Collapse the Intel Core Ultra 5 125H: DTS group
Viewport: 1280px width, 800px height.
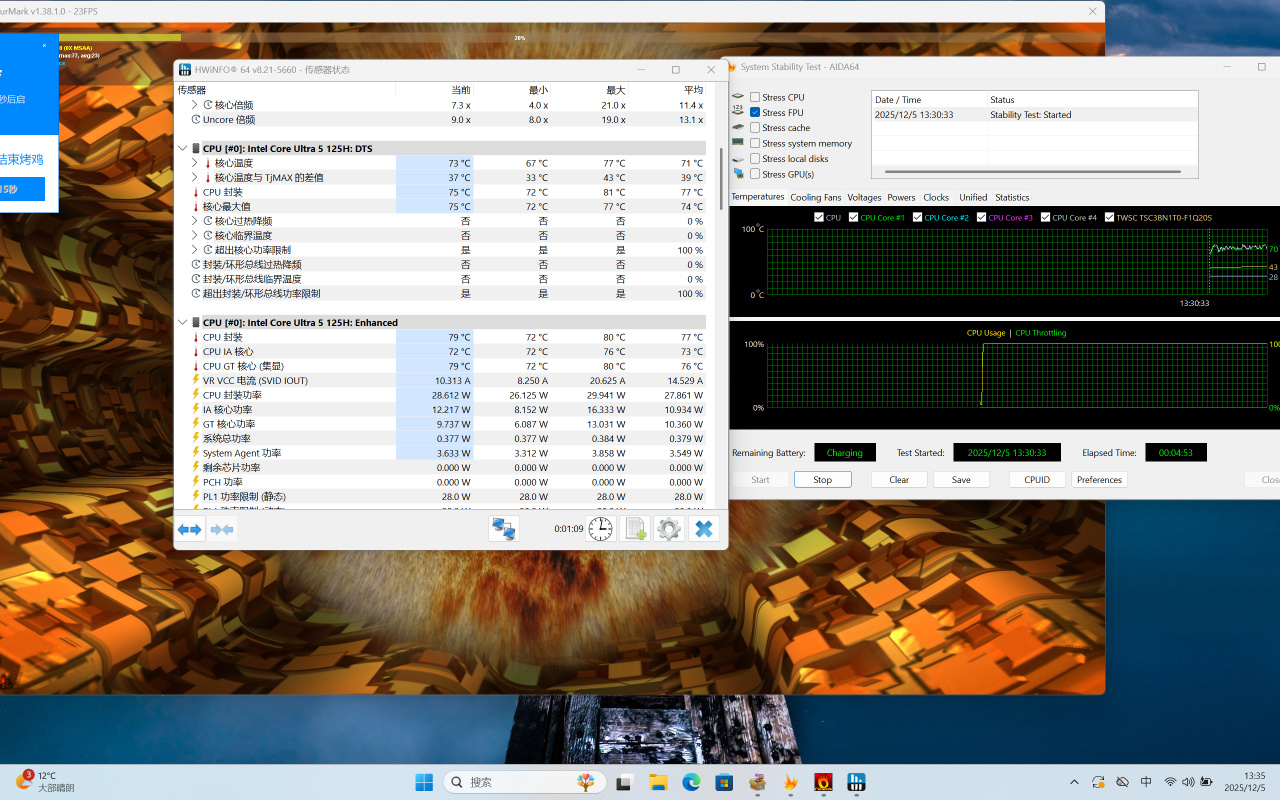click(182, 148)
